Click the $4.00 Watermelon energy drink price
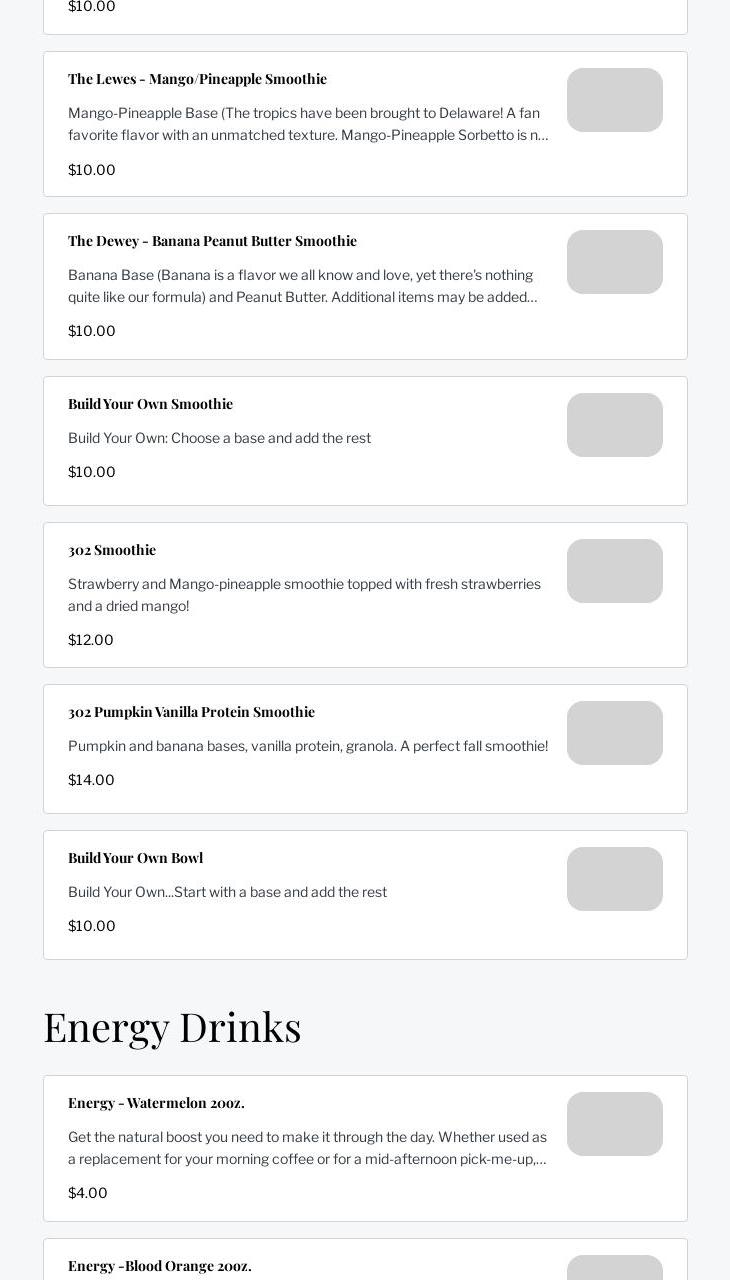Viewport: 730px width, 1280px height. click(x=88, y=1193)
